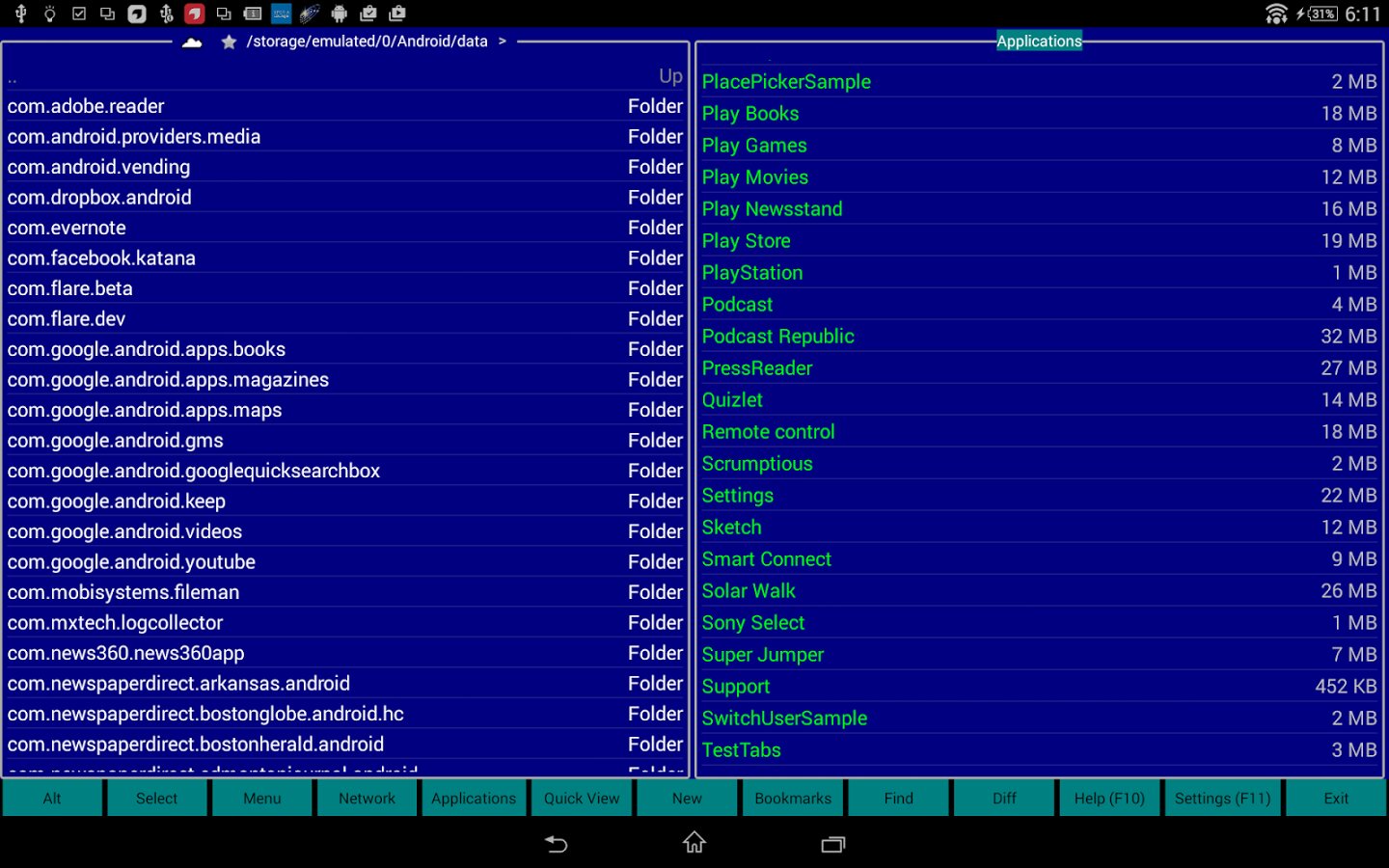The width and height of the screenshot is (1389, 868).
Task: Tap the briefcase with play arrow icon
Action: click(x=396, y=14)
